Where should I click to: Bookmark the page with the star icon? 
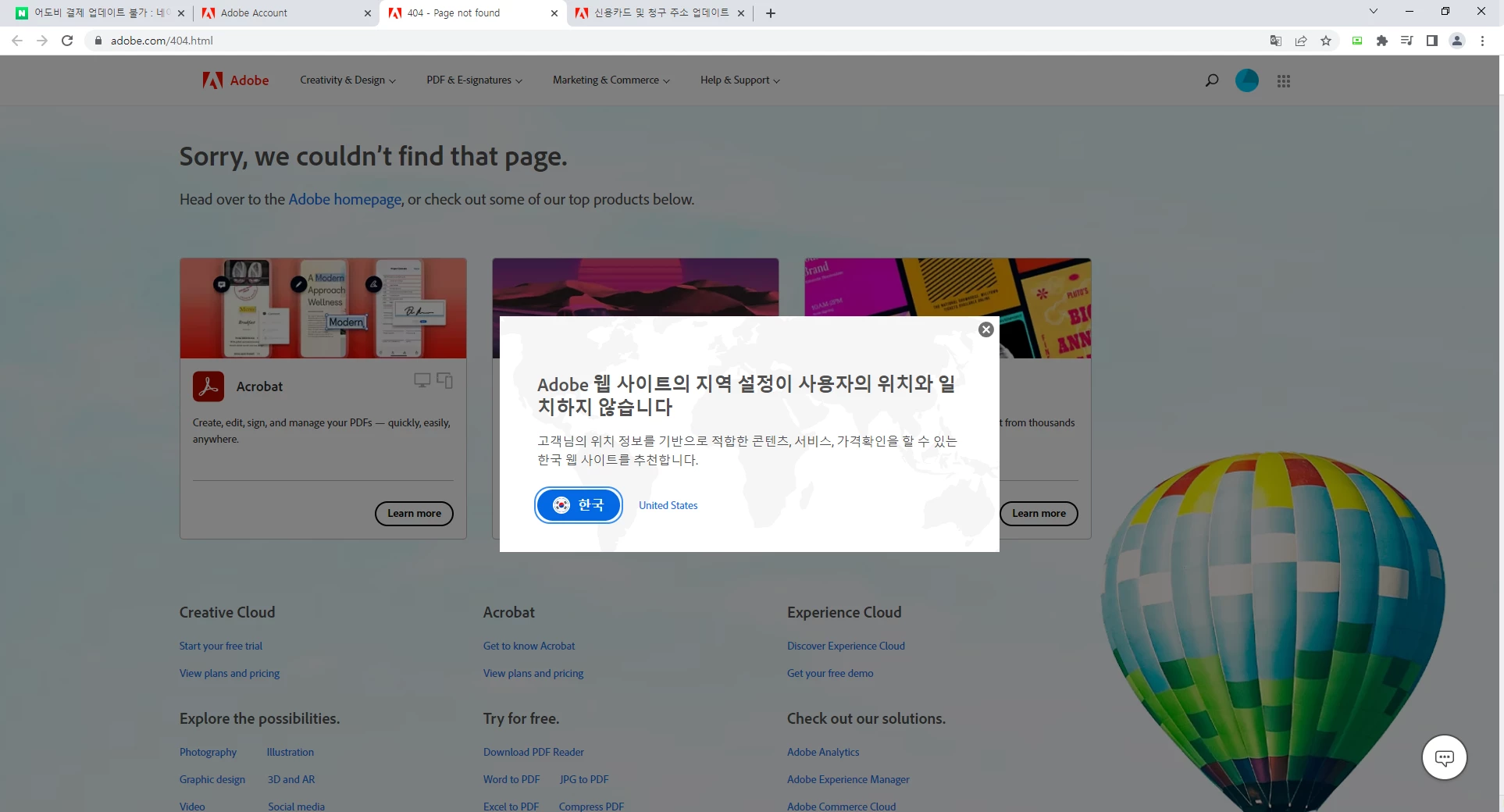[1326, 41]
